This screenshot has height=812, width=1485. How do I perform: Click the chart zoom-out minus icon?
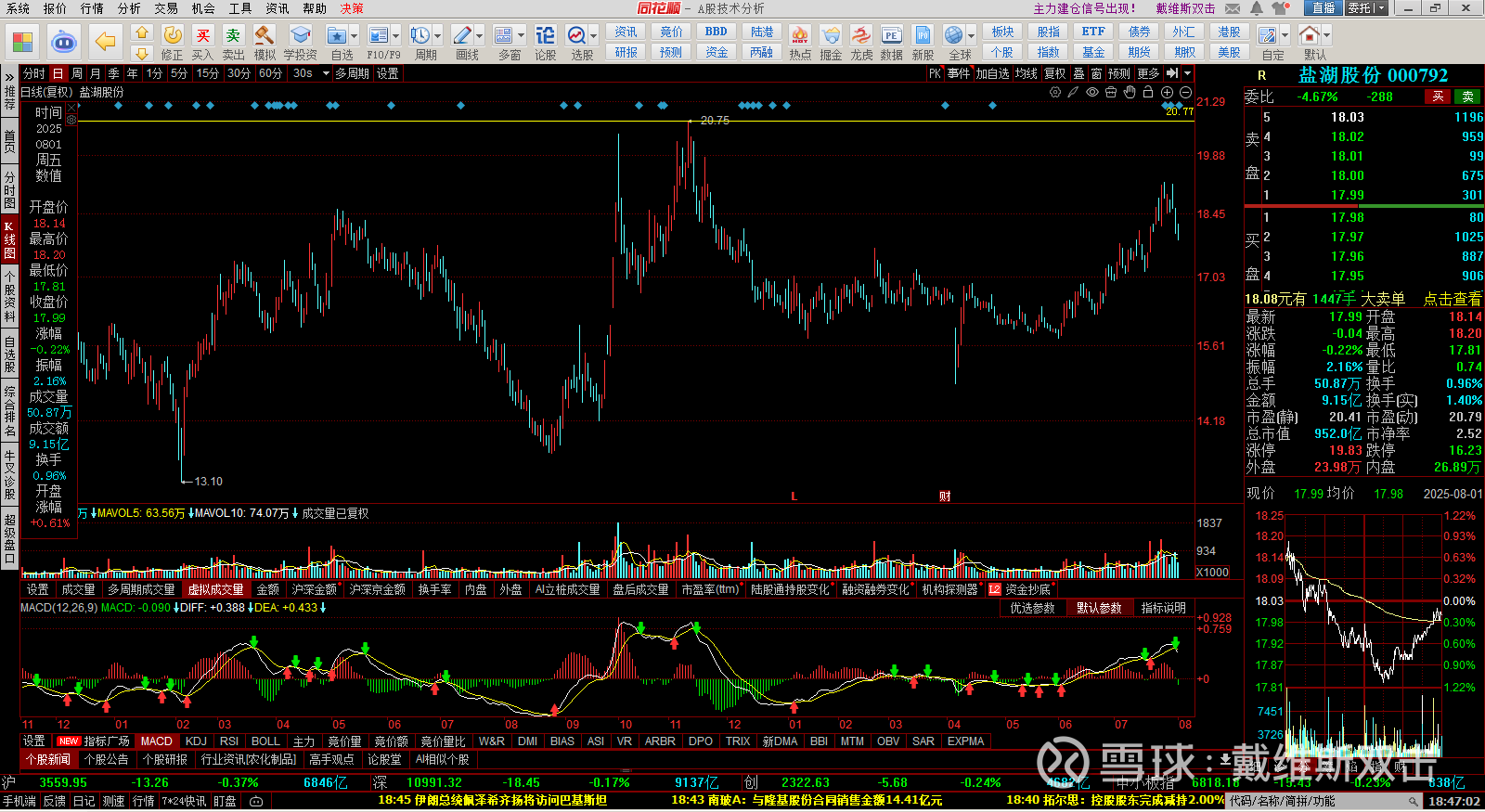point(1185,92)
